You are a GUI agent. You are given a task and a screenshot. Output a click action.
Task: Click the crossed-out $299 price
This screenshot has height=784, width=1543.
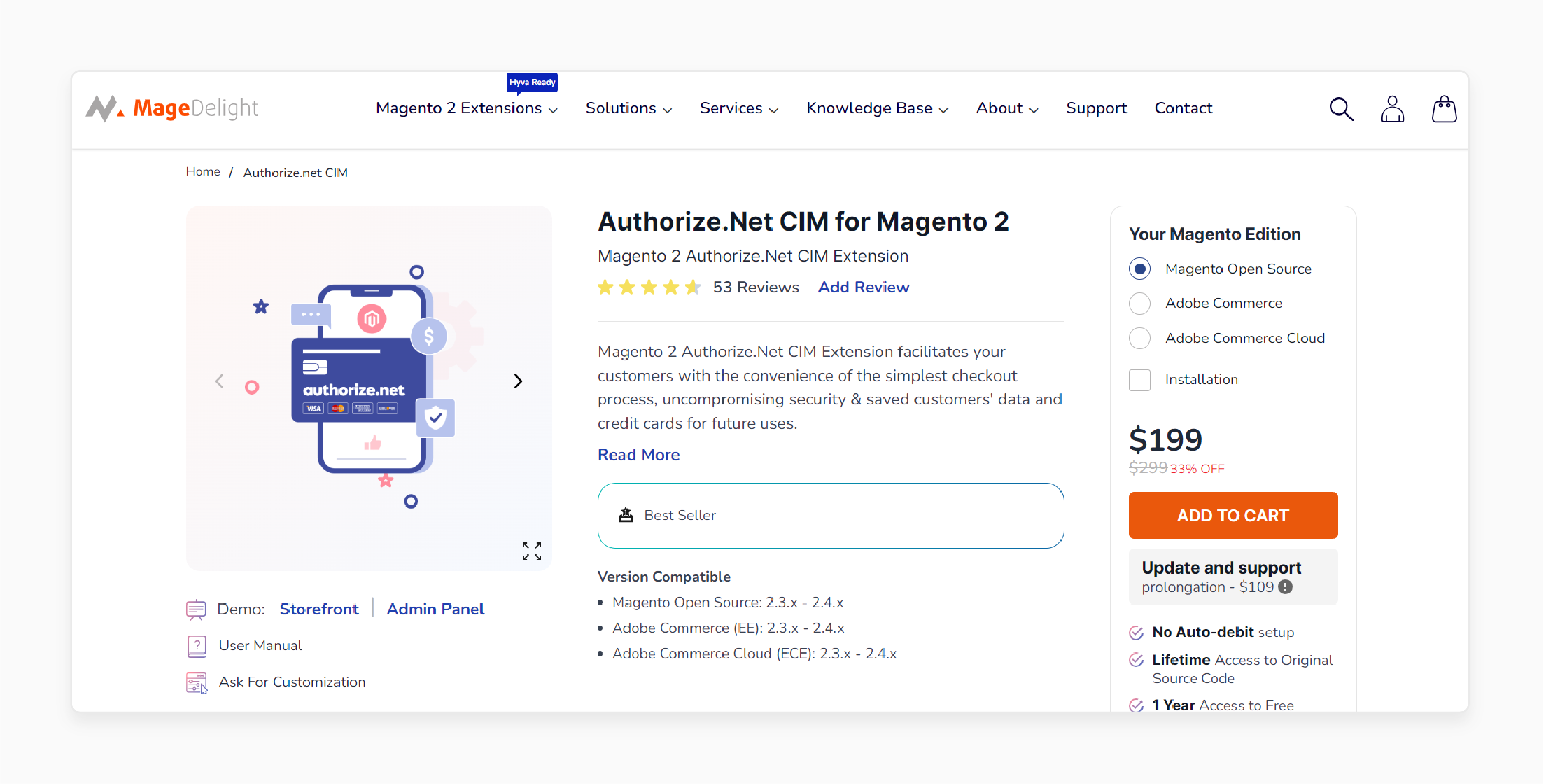click(1148, 469)
